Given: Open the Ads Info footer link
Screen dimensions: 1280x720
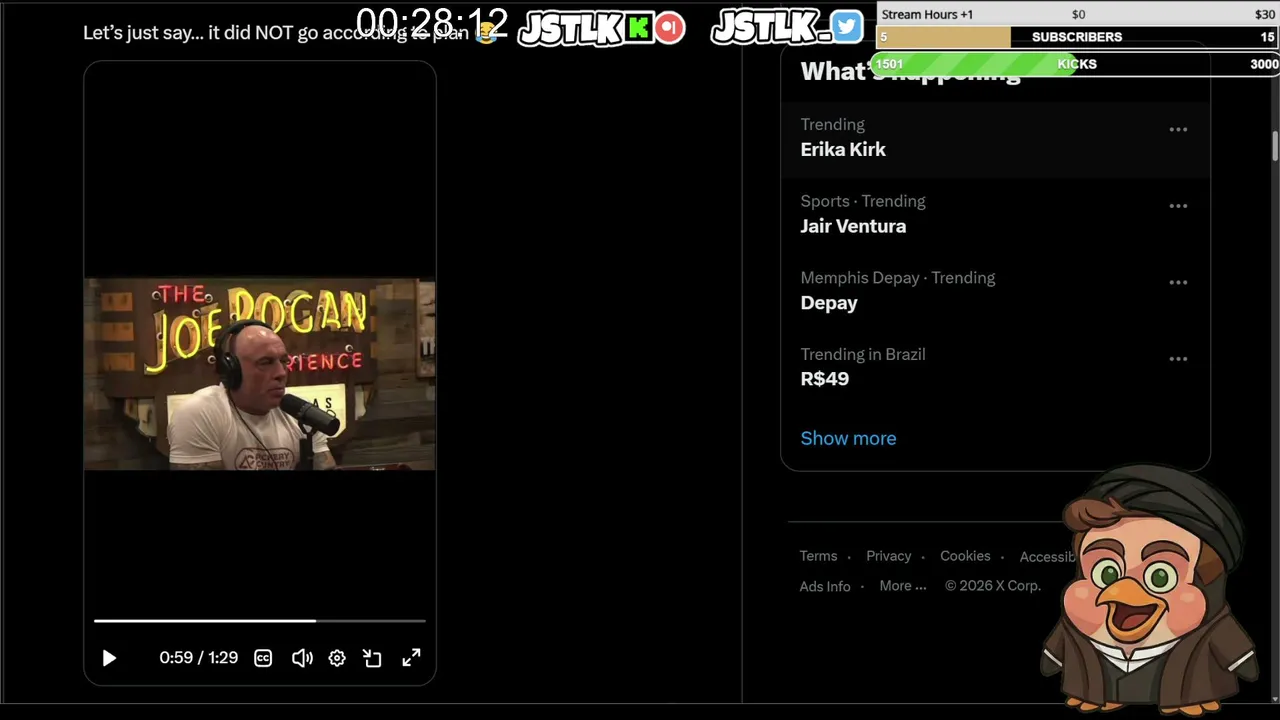Looking at the screenshot, I should click(x=825, y=586).
